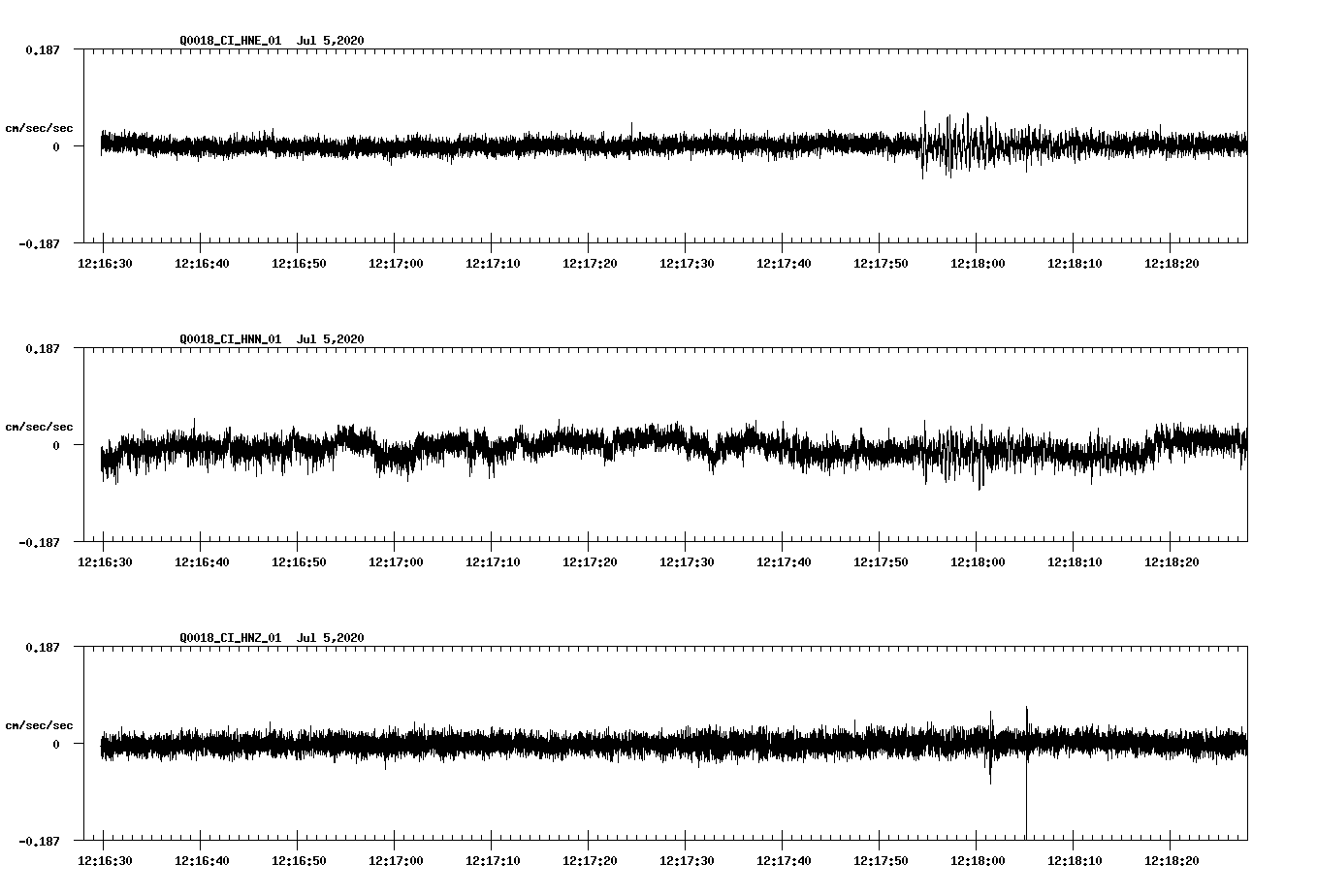Click 12:16:40 time label on HNZ plot

point(201,861)
